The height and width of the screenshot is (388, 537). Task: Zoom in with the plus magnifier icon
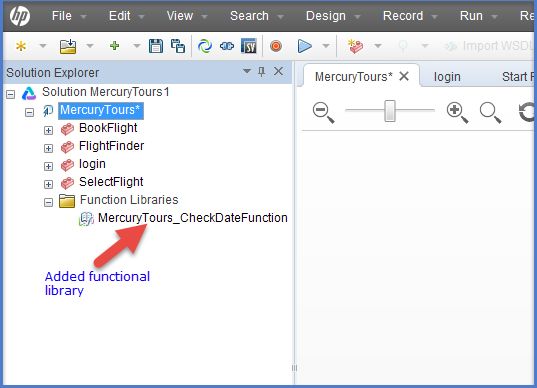(x=457, y=112)
